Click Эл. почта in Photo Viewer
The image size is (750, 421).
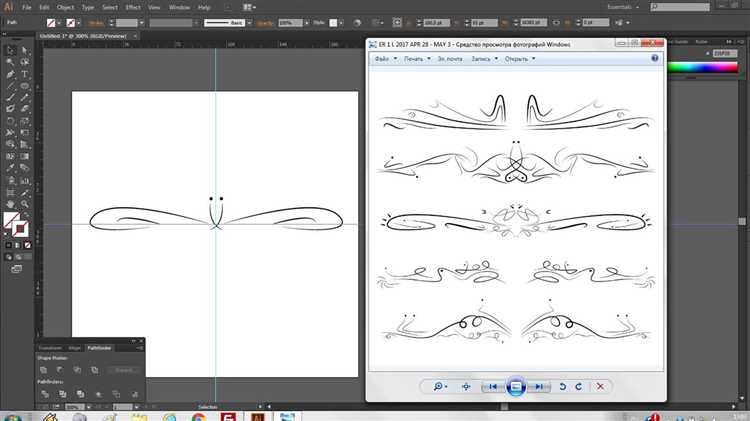(x=450, y=59)
